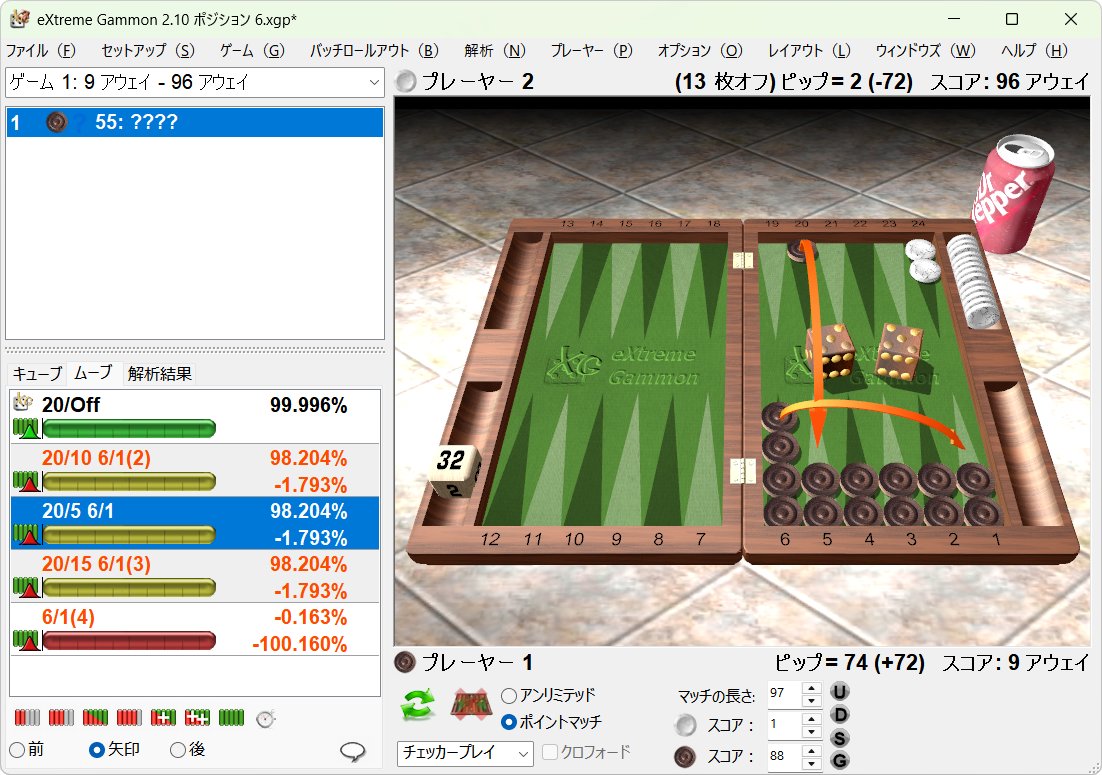Select the four-red-bar analysis level icon
1102x775 pixels.
tap(129, 718)
